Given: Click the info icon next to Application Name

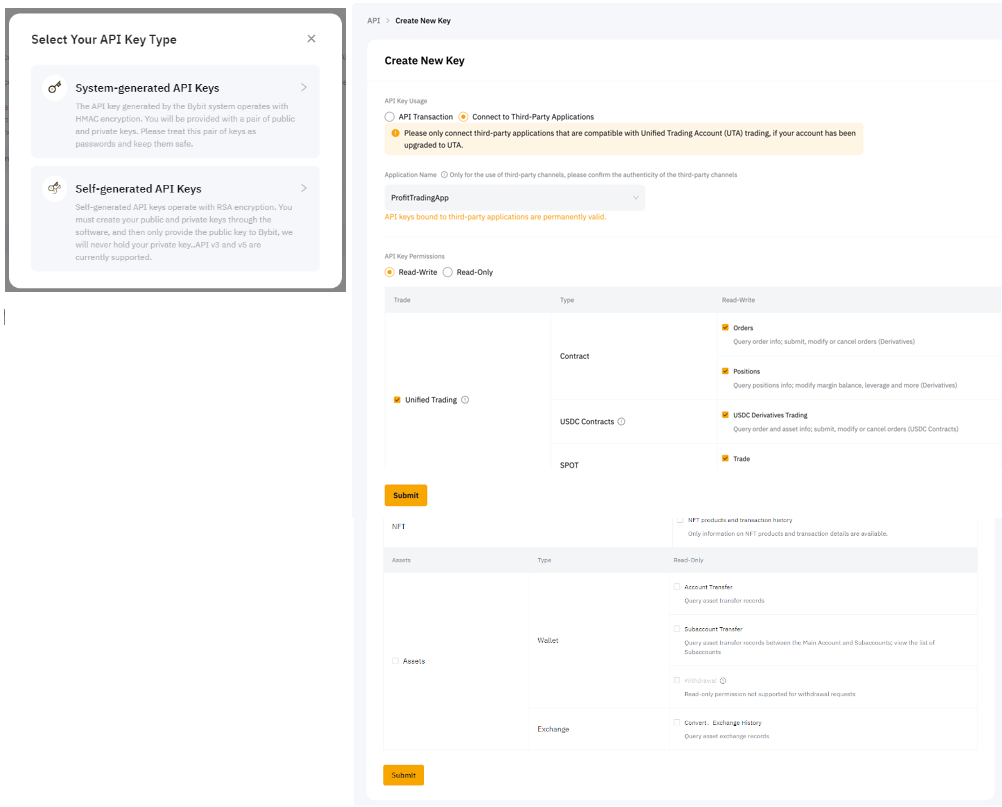Looking at the screenshot, I should point(444,175).
